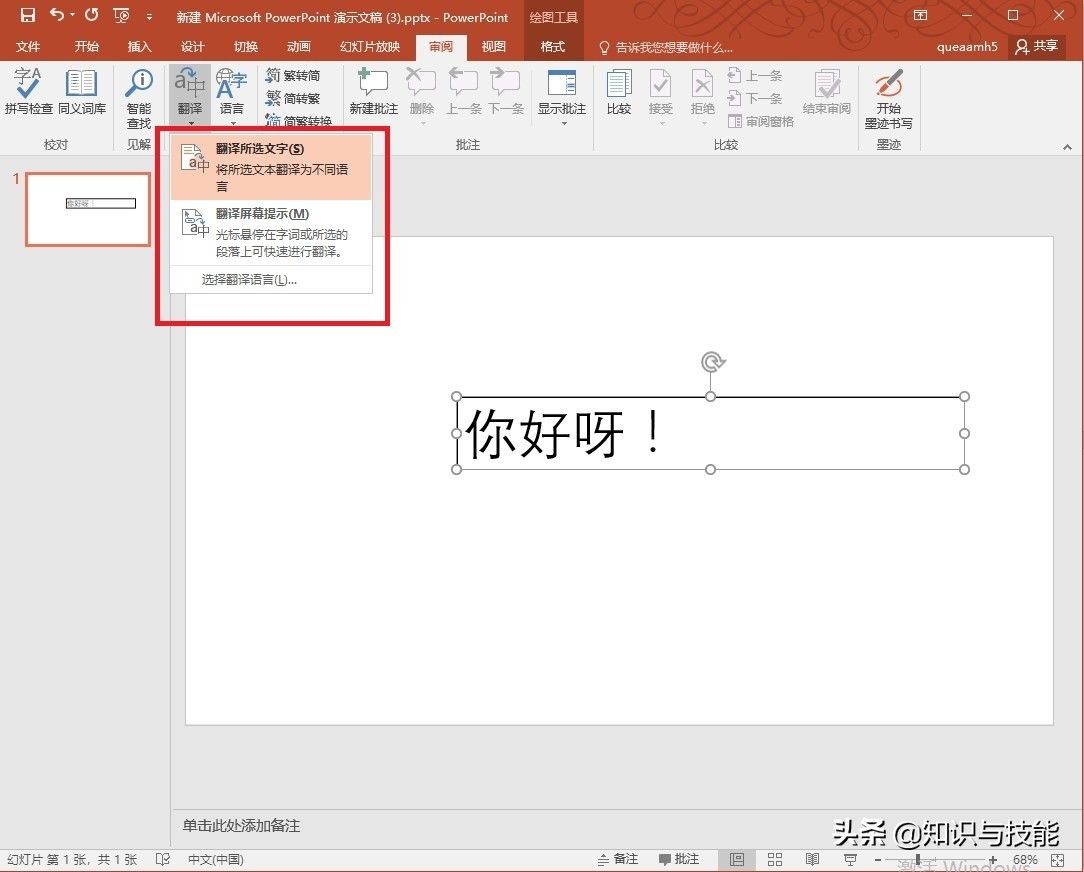1084x872 pixels.
Task: Open the 语言 language dropdown
Action: coord(232,95)
